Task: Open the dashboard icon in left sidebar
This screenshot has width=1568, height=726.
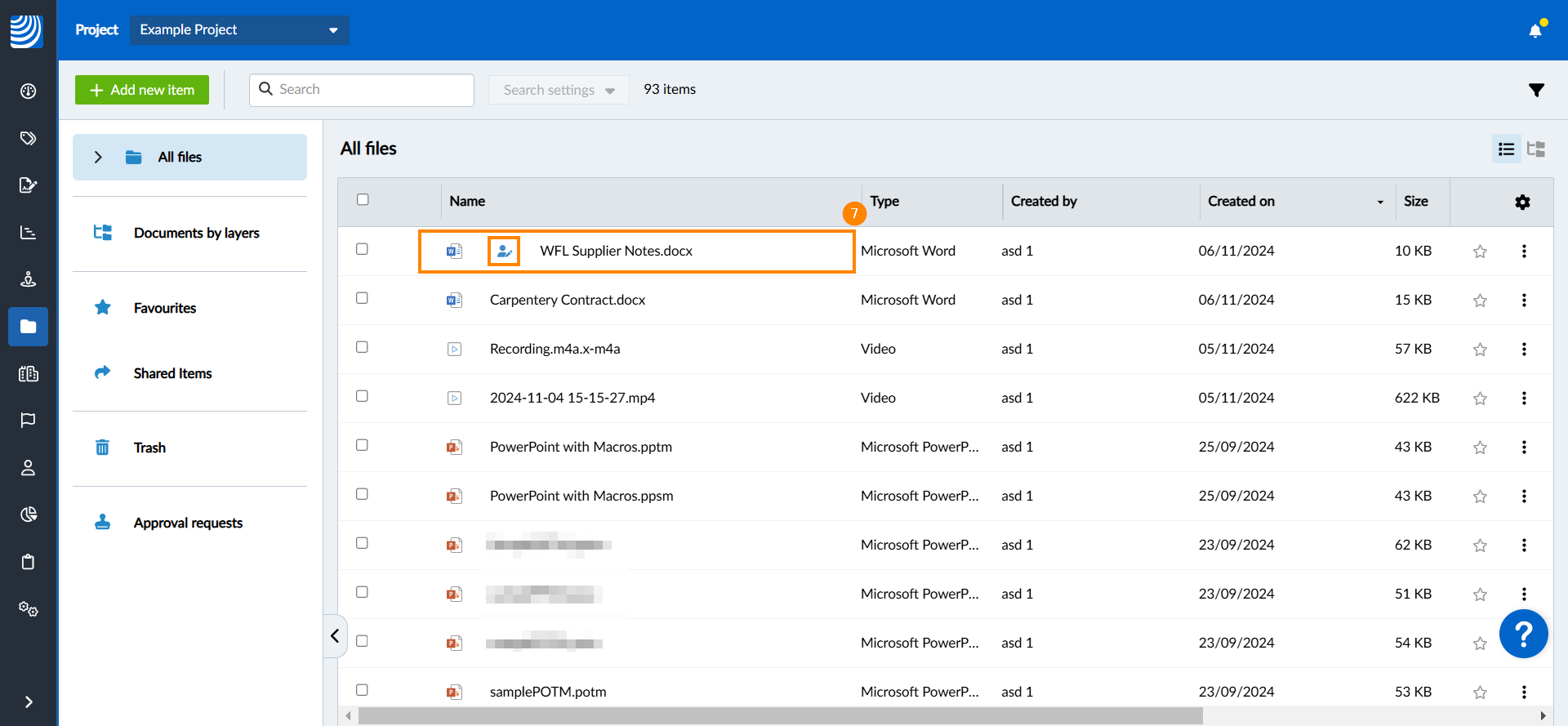Action: (x=28, y=91)
